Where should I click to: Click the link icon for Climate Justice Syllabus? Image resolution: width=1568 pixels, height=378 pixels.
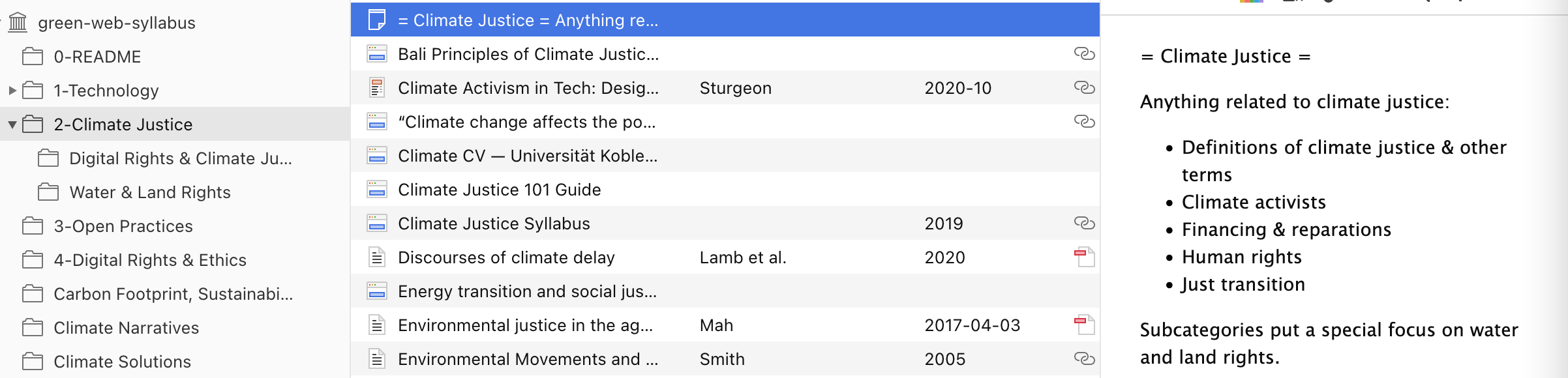[x=1084, y=224]
